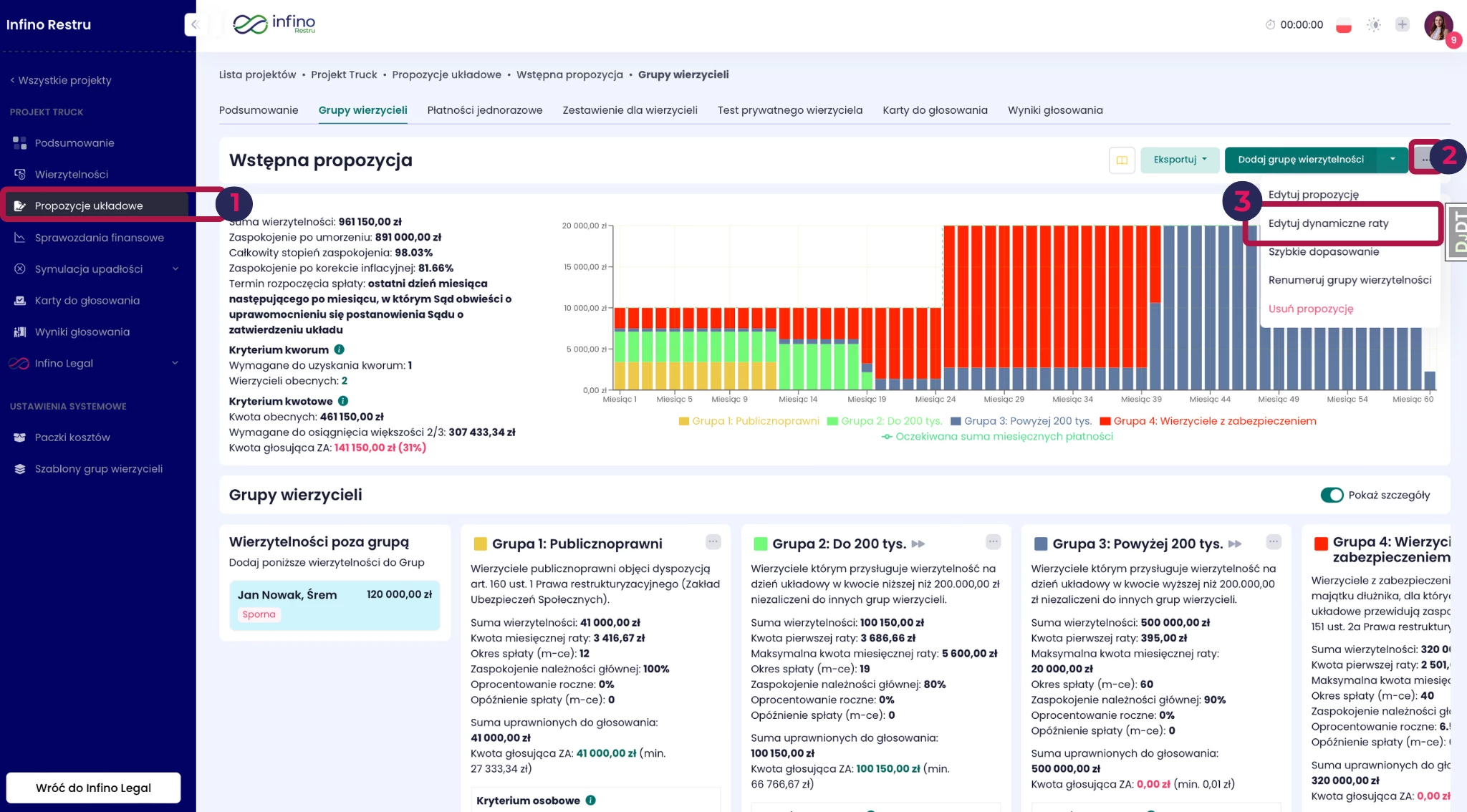Click Wróć do Infino Legal button

click(93, 788)
